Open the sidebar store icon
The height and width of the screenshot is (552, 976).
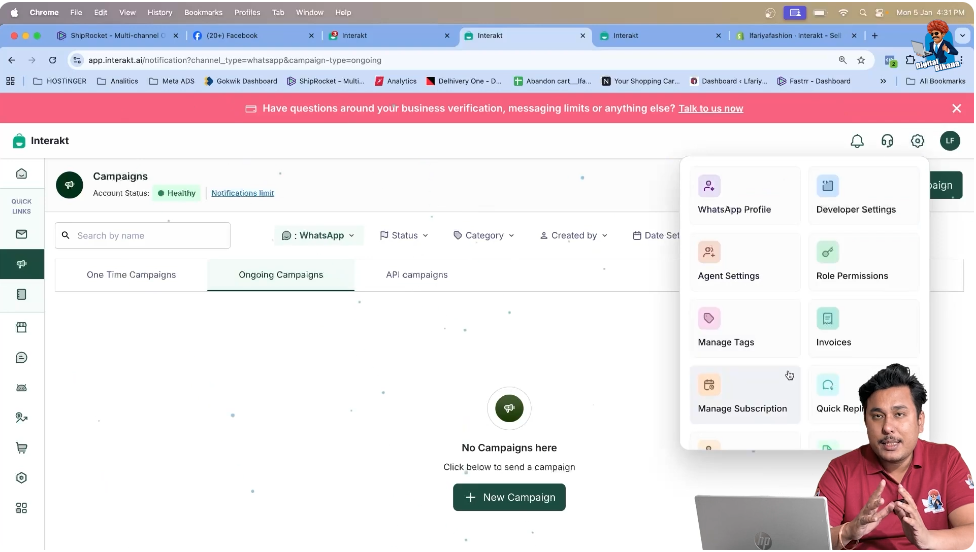(22, 327)
